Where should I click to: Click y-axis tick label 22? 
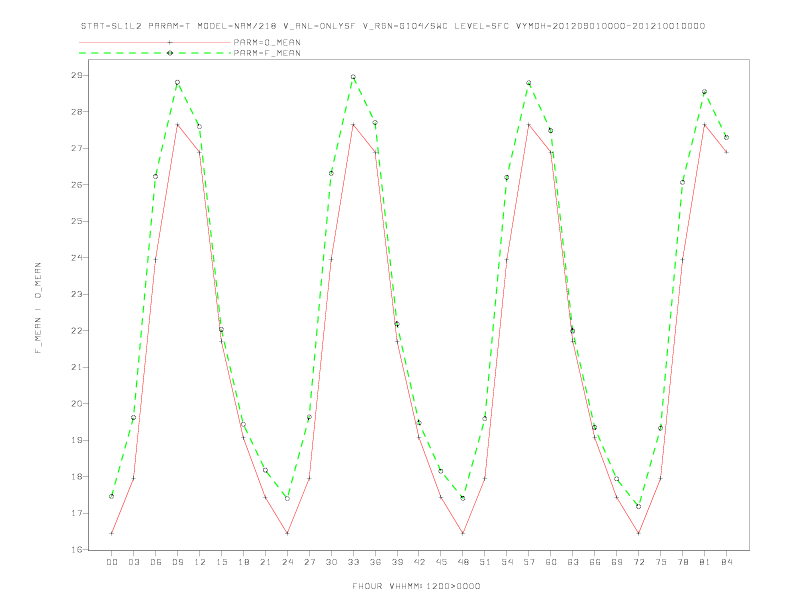click(x=76, y=331)
